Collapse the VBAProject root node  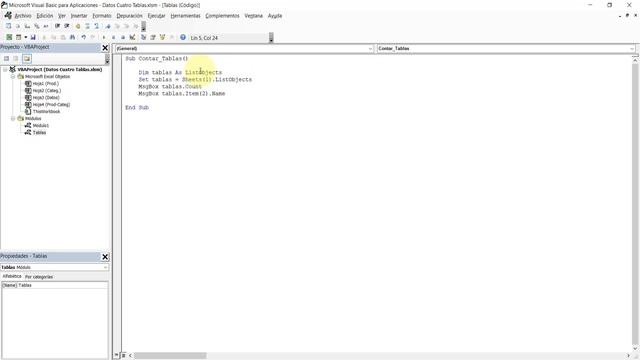point(5,70)
